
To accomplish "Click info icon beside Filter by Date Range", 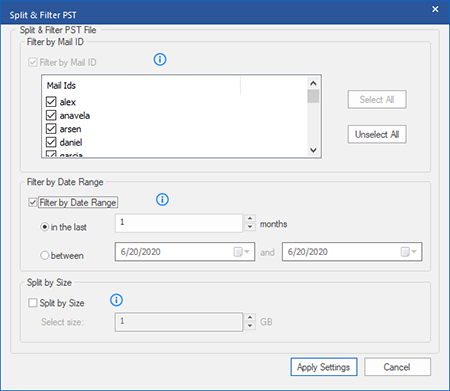I will [x=162, y=199].
